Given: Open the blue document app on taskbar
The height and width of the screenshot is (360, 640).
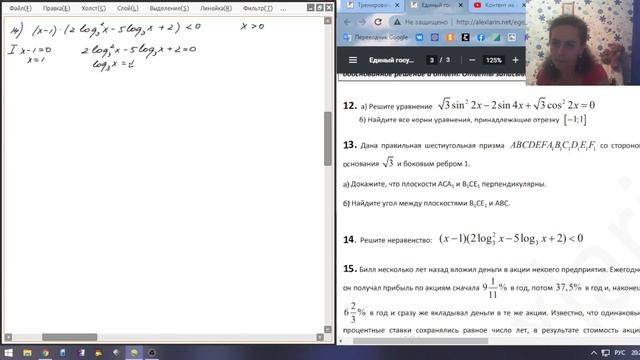Looking at the screenshot, I should tap(63, 353).
